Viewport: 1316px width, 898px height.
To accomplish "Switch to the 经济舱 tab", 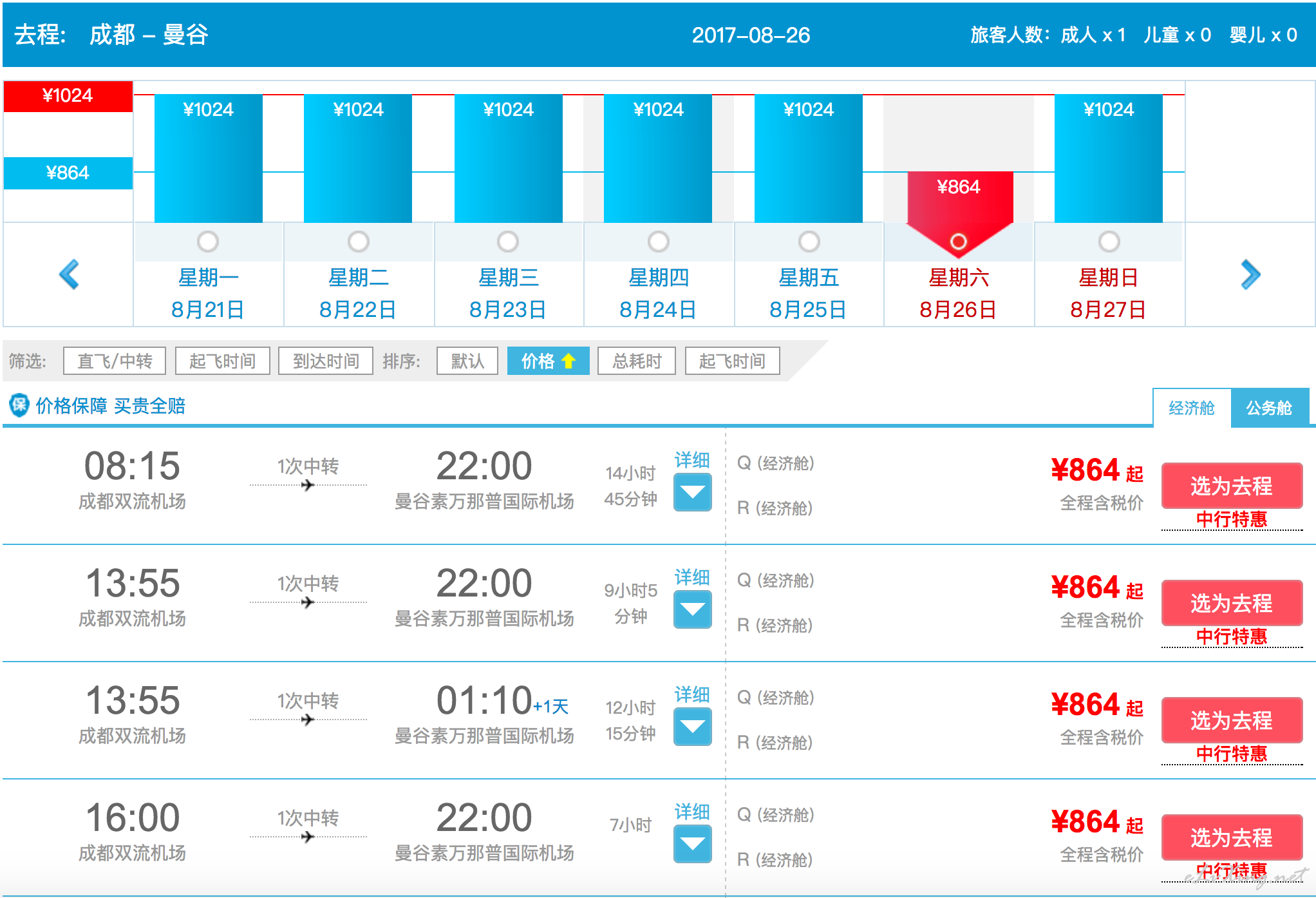I will tap(1191, 408).
